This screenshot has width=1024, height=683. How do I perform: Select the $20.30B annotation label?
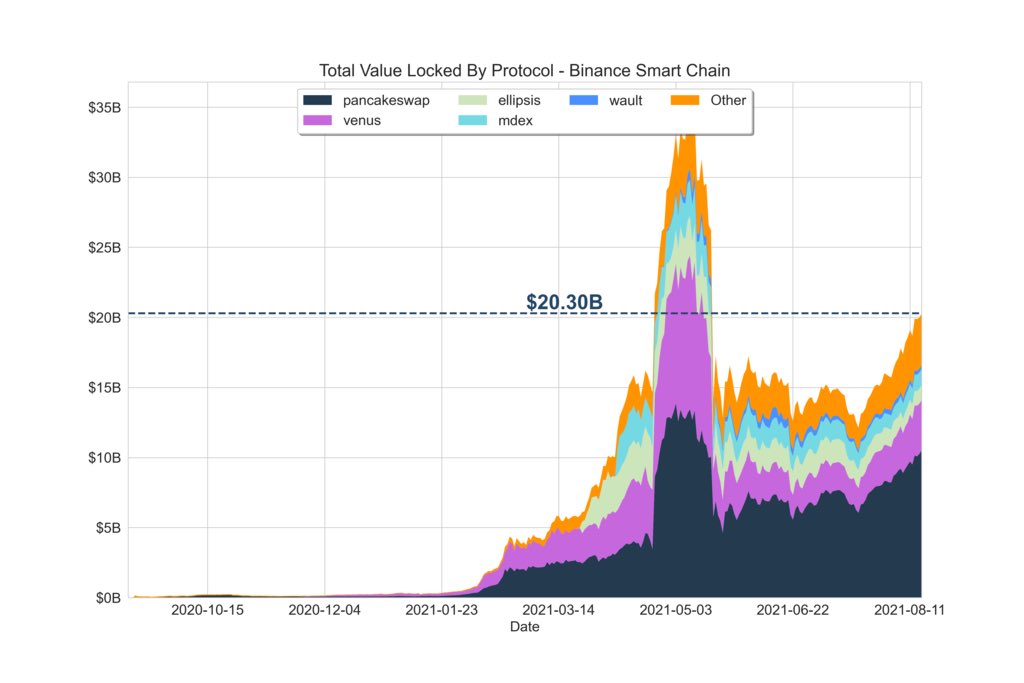564,302
